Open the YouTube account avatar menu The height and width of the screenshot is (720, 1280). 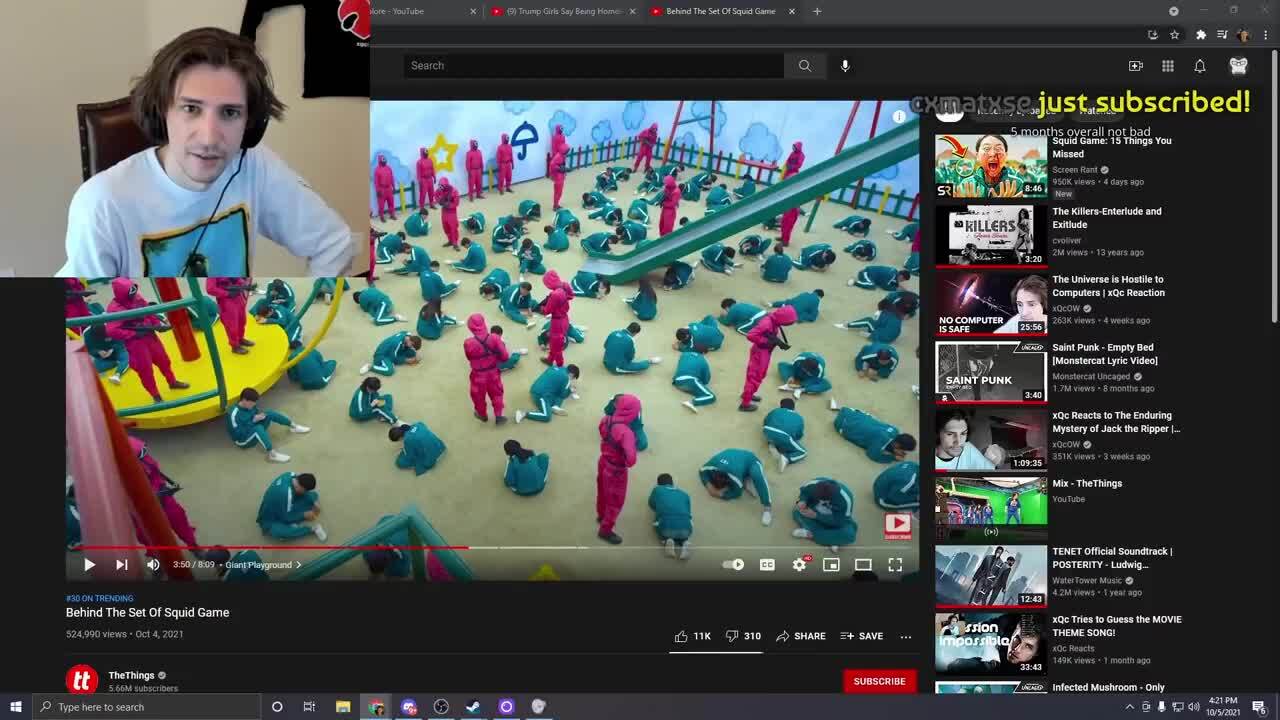[1239, 66]
